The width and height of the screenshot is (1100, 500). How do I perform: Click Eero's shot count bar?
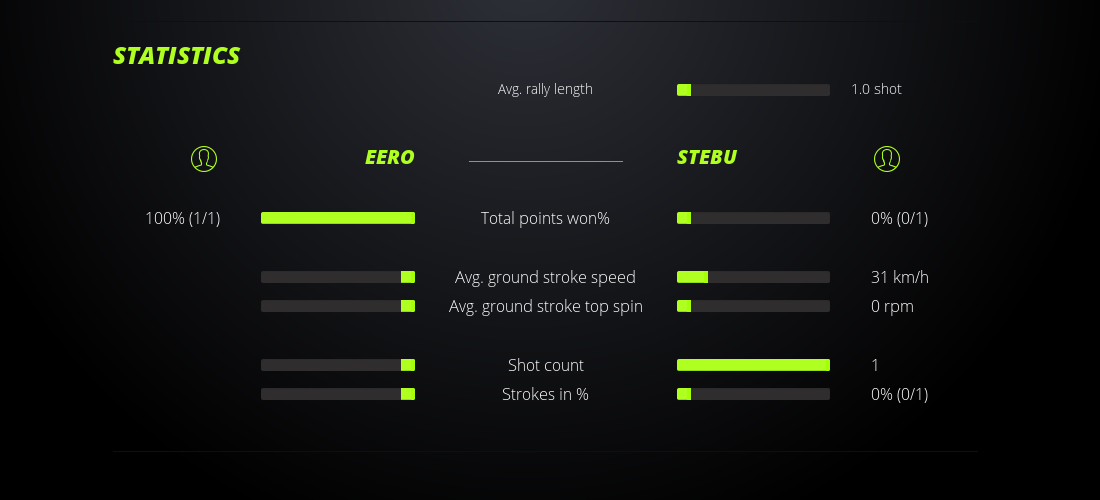pos(338,365)
